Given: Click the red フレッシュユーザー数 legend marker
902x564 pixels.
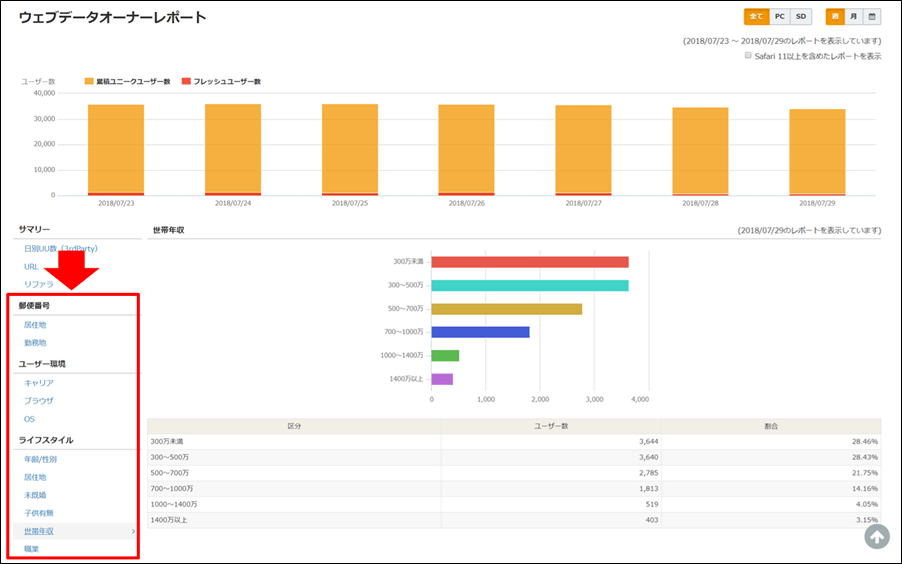Looking at the screenshot, I should coord(185,81).
